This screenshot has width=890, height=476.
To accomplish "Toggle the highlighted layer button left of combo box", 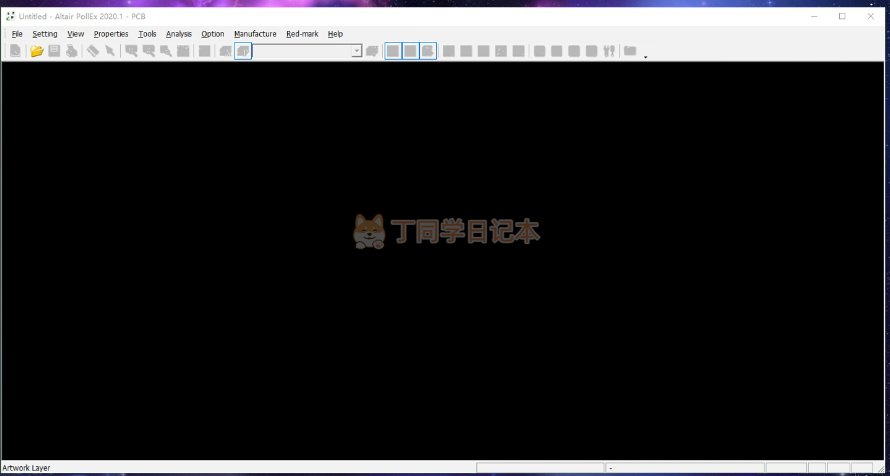I will [x=243, y=51].
